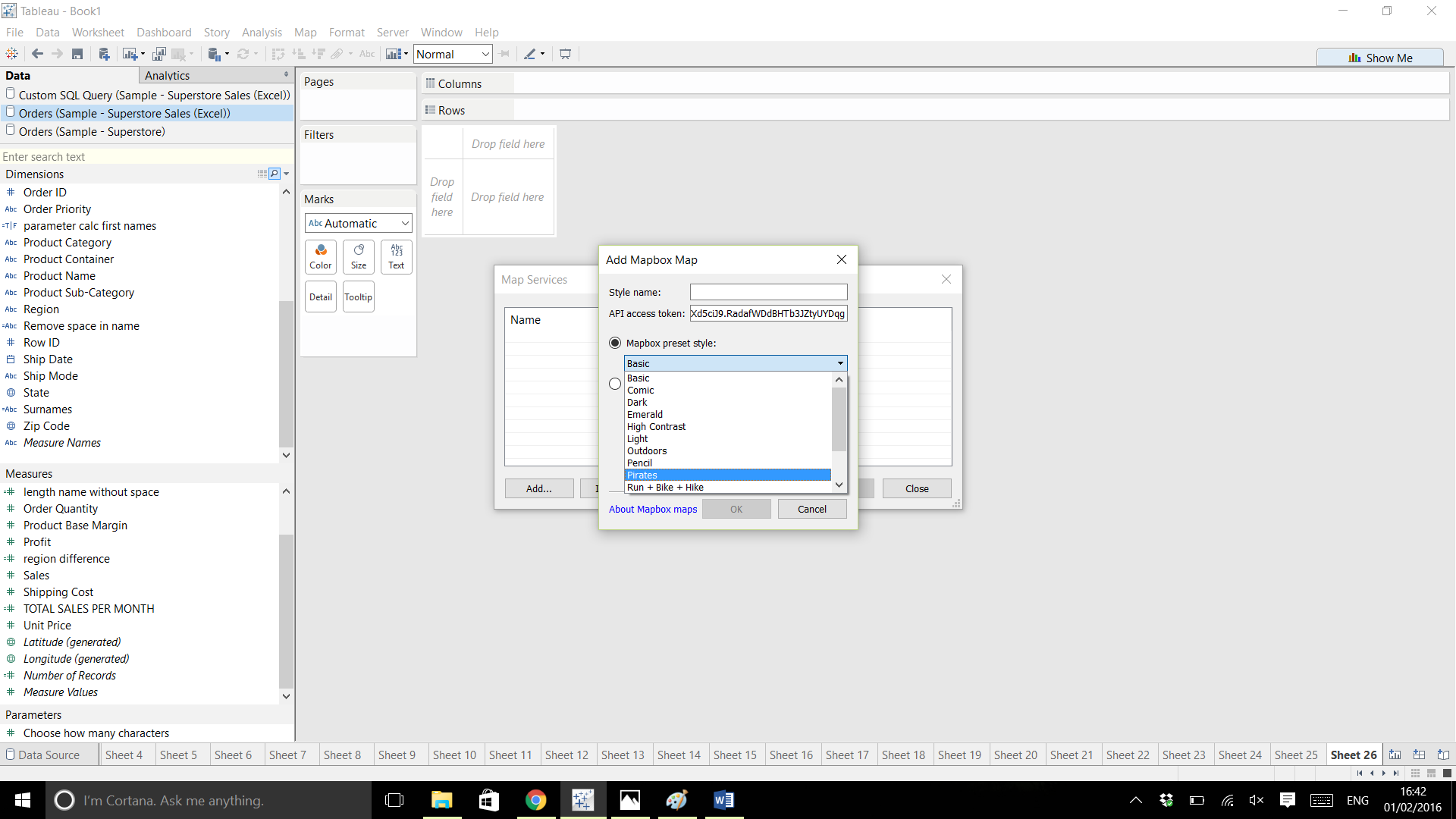Click the Cancel button in Mapbox dialog

[811, 509]
